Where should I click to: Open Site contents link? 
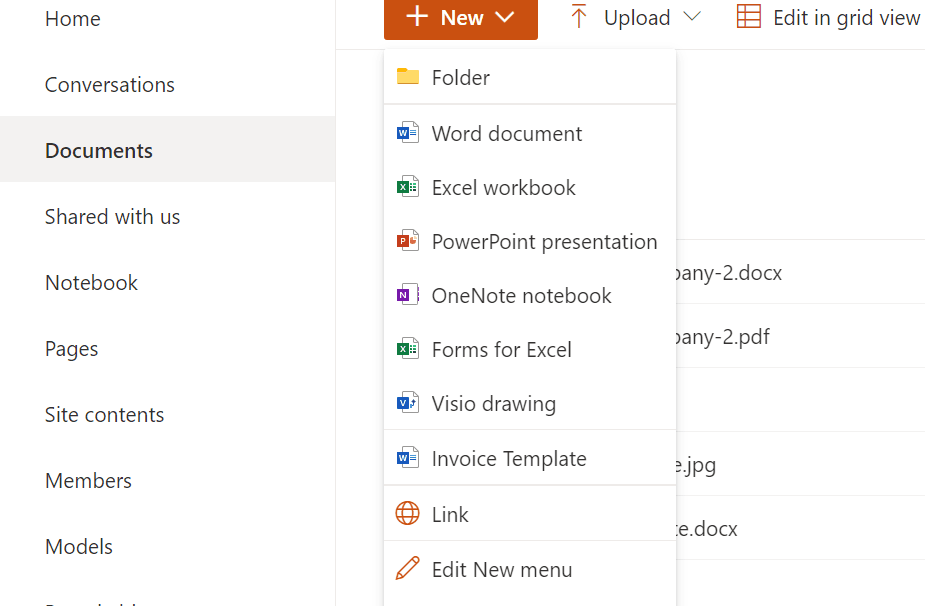(104, 415)
